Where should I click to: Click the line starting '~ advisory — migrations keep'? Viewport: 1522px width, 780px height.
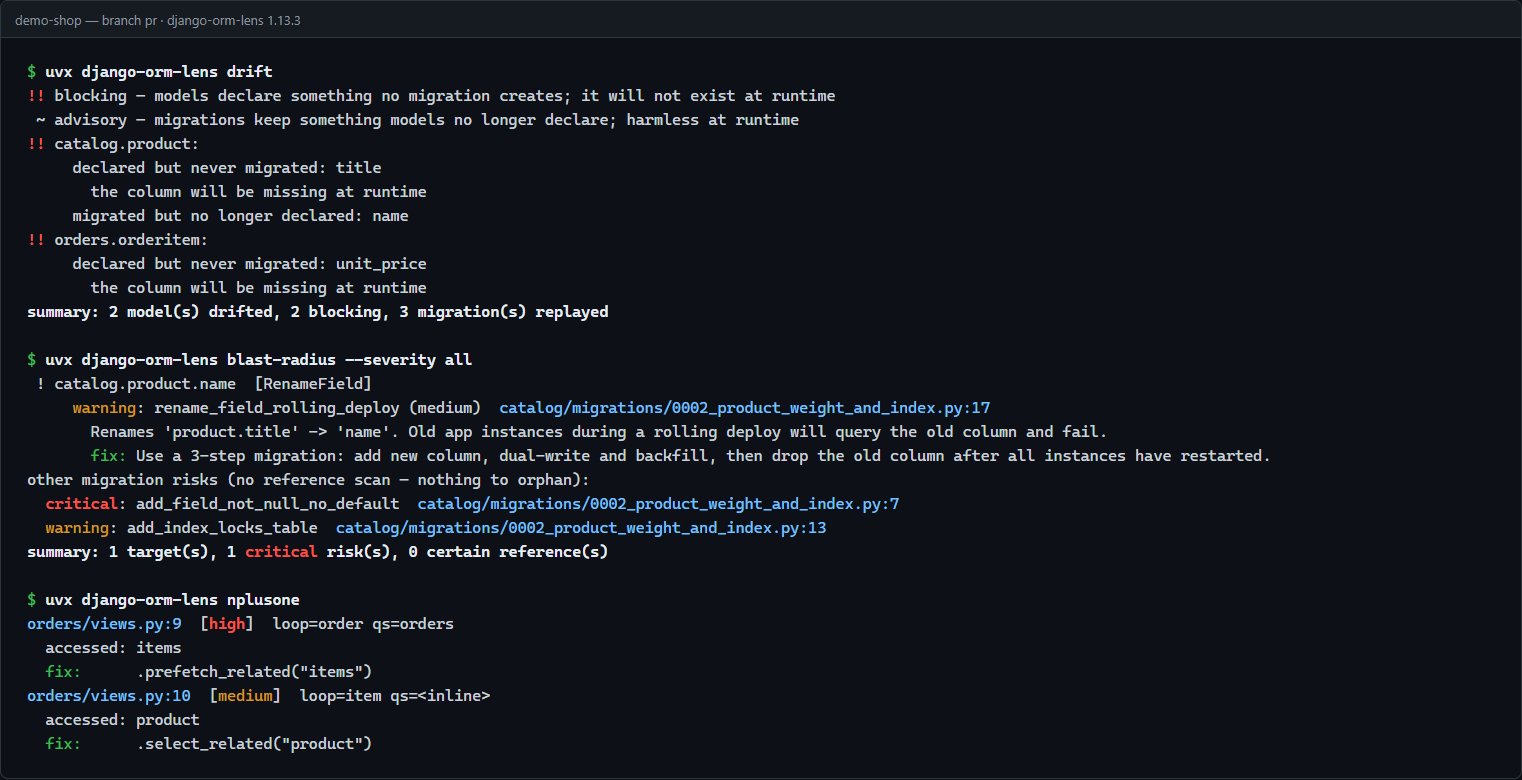[418, 120]
